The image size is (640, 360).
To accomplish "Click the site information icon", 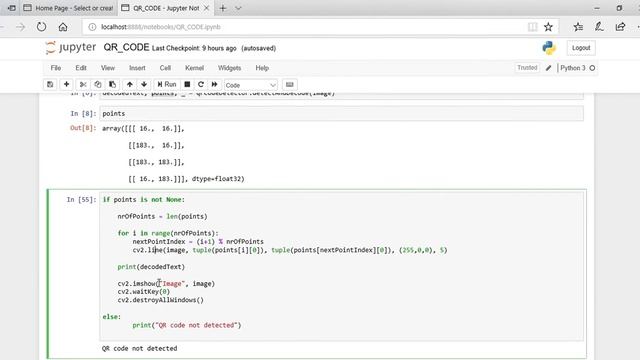I will click(92, 27).
